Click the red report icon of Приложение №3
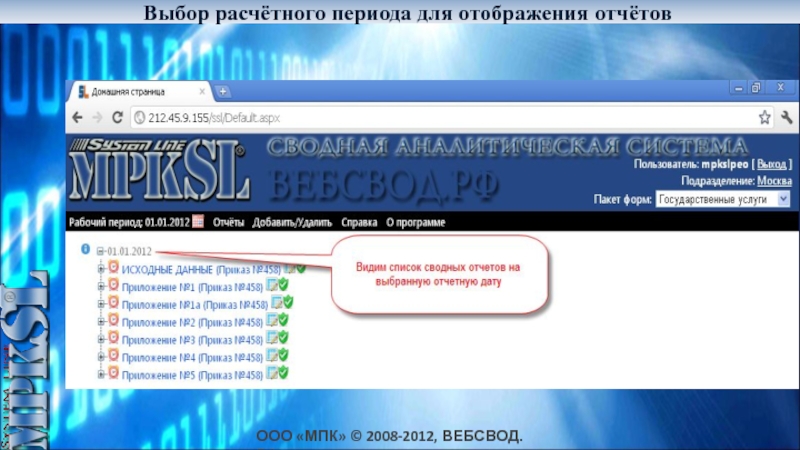 113,338
